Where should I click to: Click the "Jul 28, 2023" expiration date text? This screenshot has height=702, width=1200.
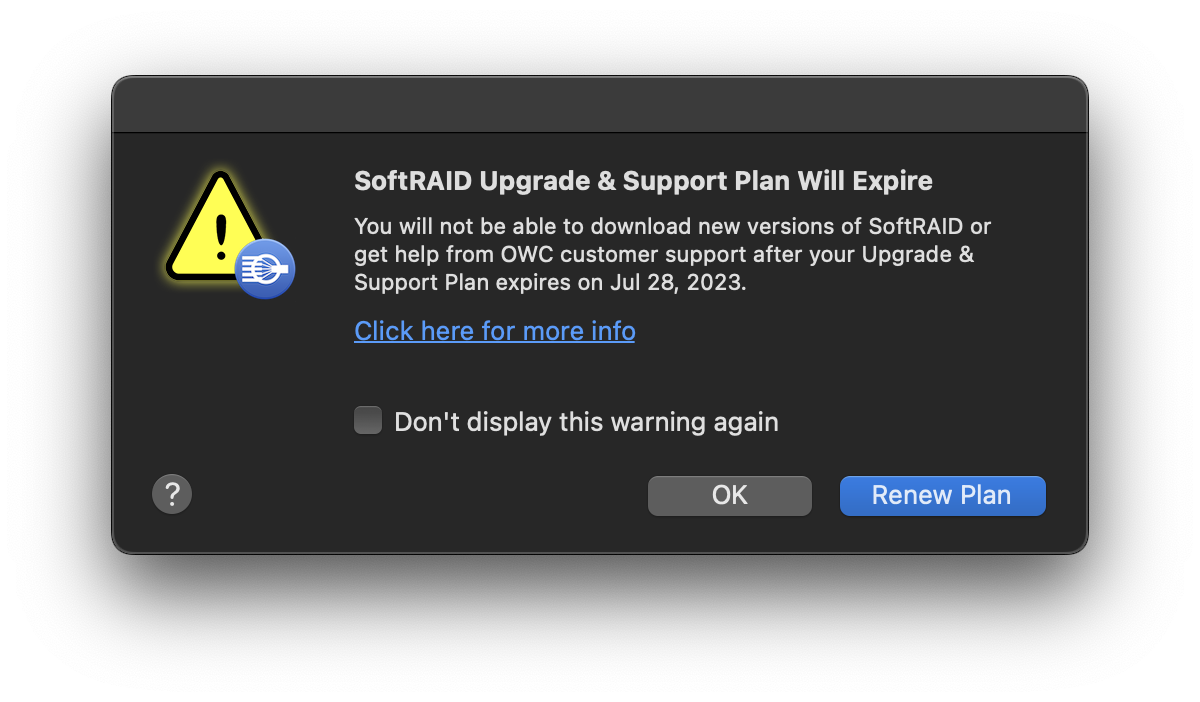point(676,282)
